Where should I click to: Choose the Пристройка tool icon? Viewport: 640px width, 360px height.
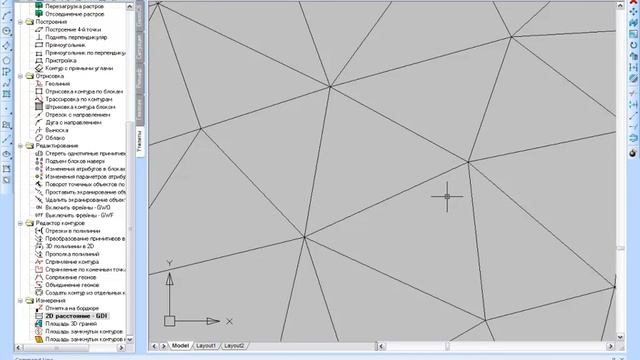point(39,60)
